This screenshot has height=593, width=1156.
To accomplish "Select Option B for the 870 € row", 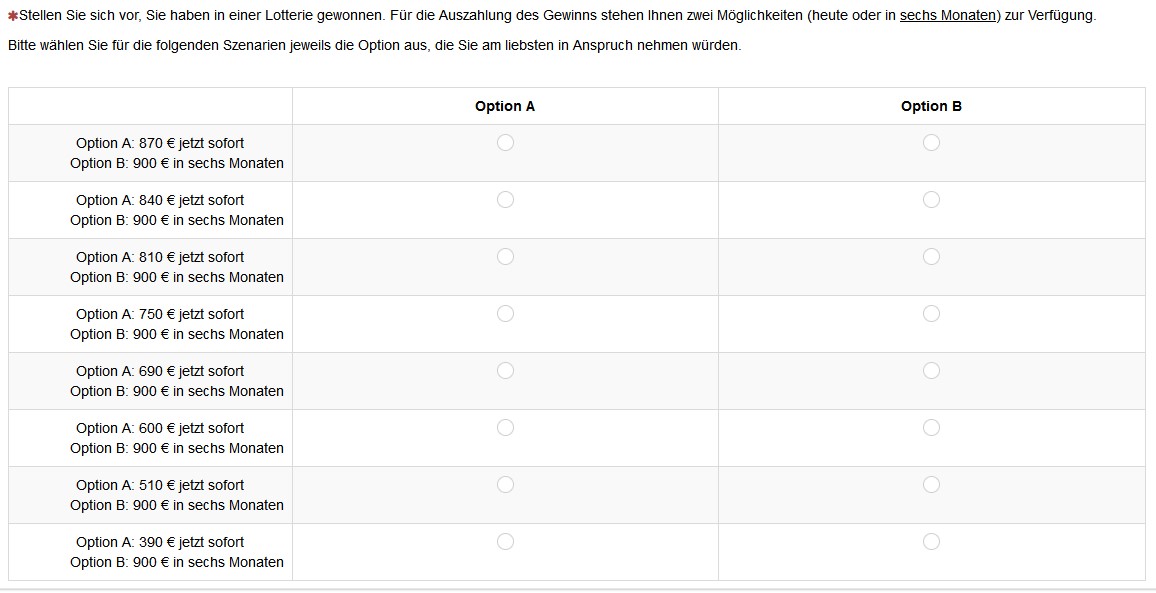I will click(931, 143).
